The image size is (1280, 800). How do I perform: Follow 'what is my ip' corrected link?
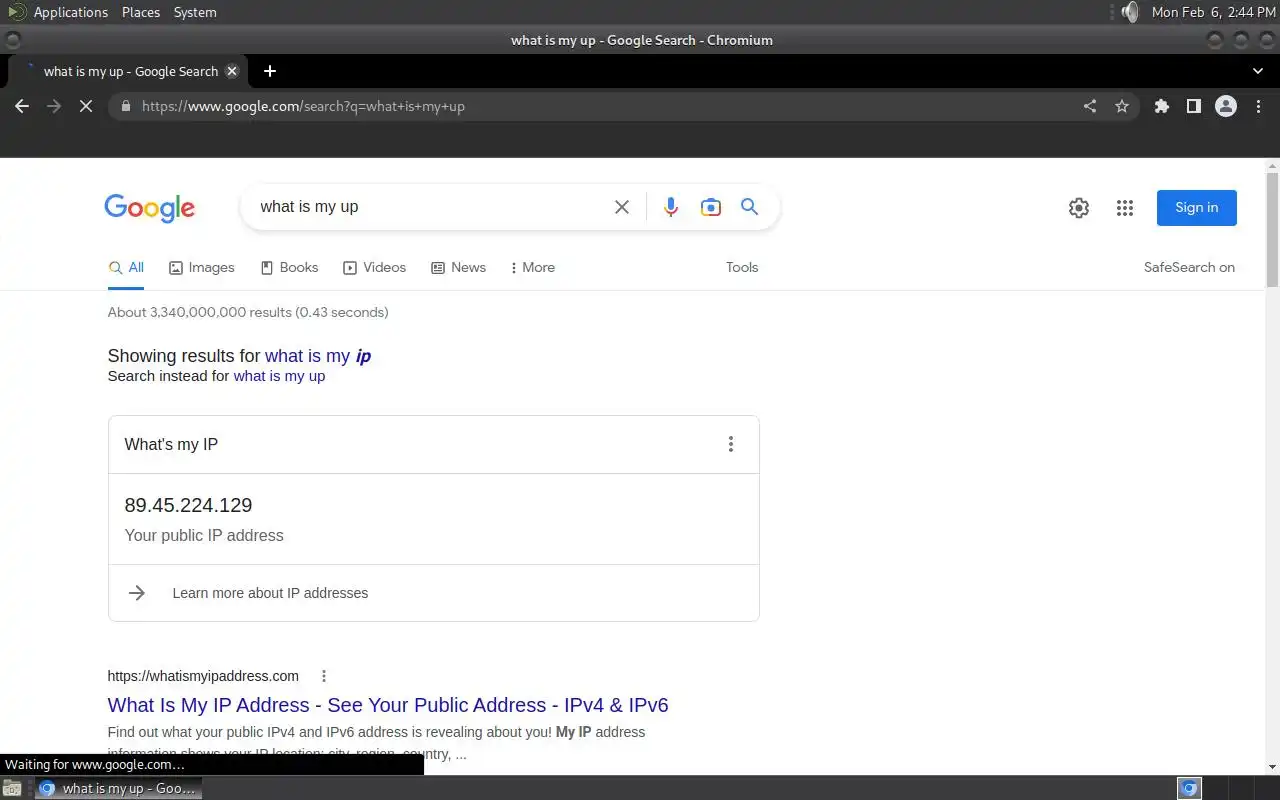click(318, 356)
